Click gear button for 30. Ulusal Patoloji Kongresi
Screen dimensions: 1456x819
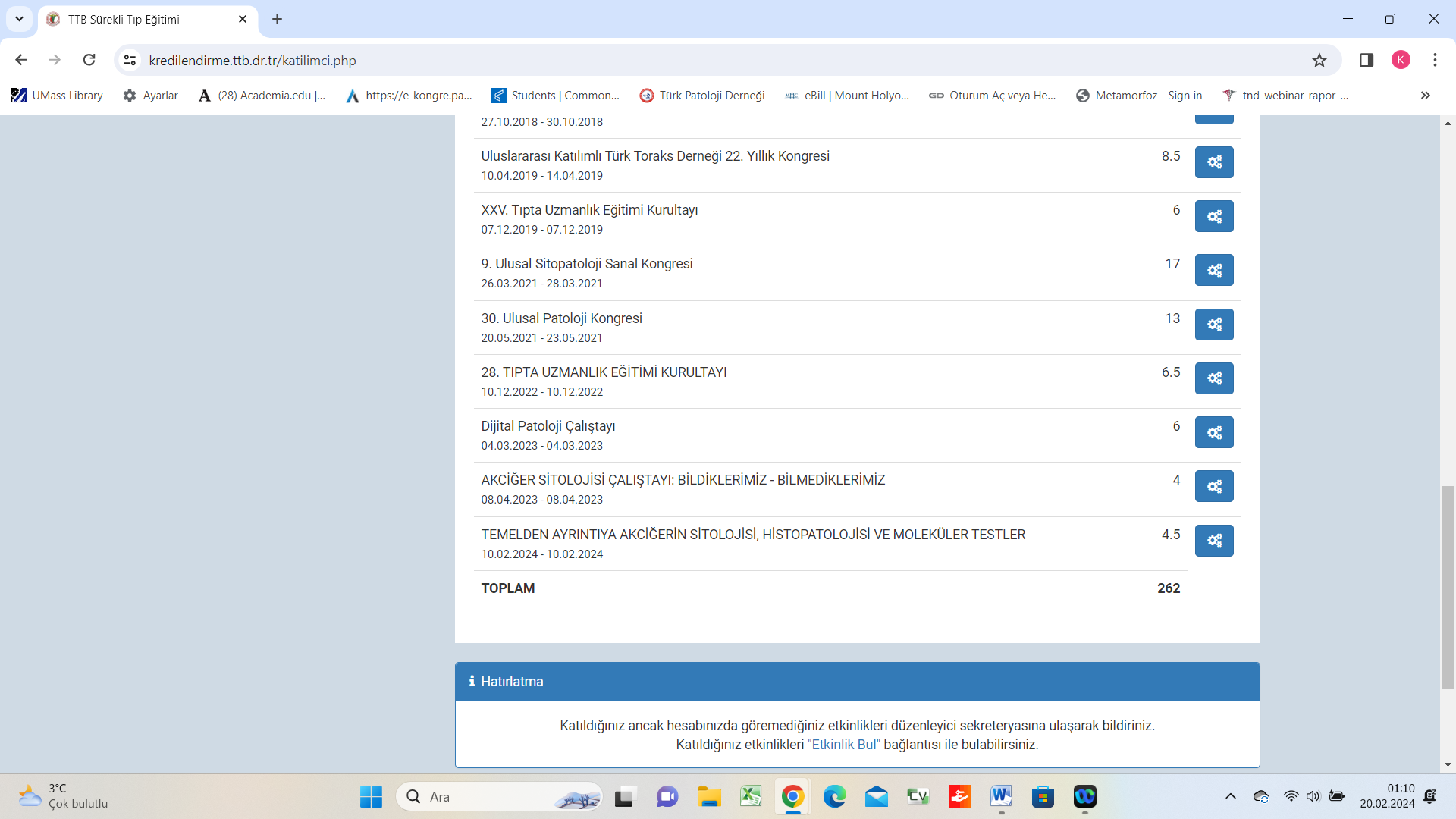(1214, 325)
